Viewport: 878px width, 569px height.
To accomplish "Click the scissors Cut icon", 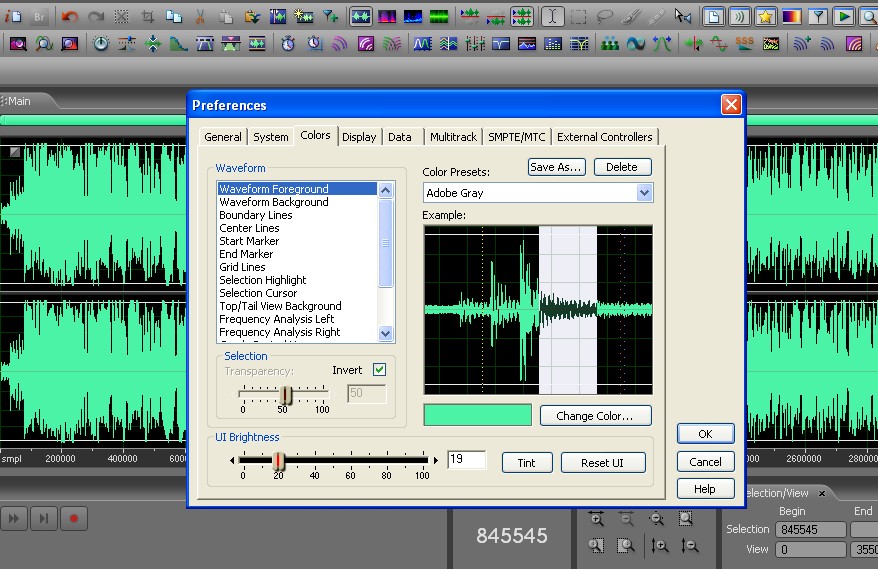I will (x=200, y=17).
